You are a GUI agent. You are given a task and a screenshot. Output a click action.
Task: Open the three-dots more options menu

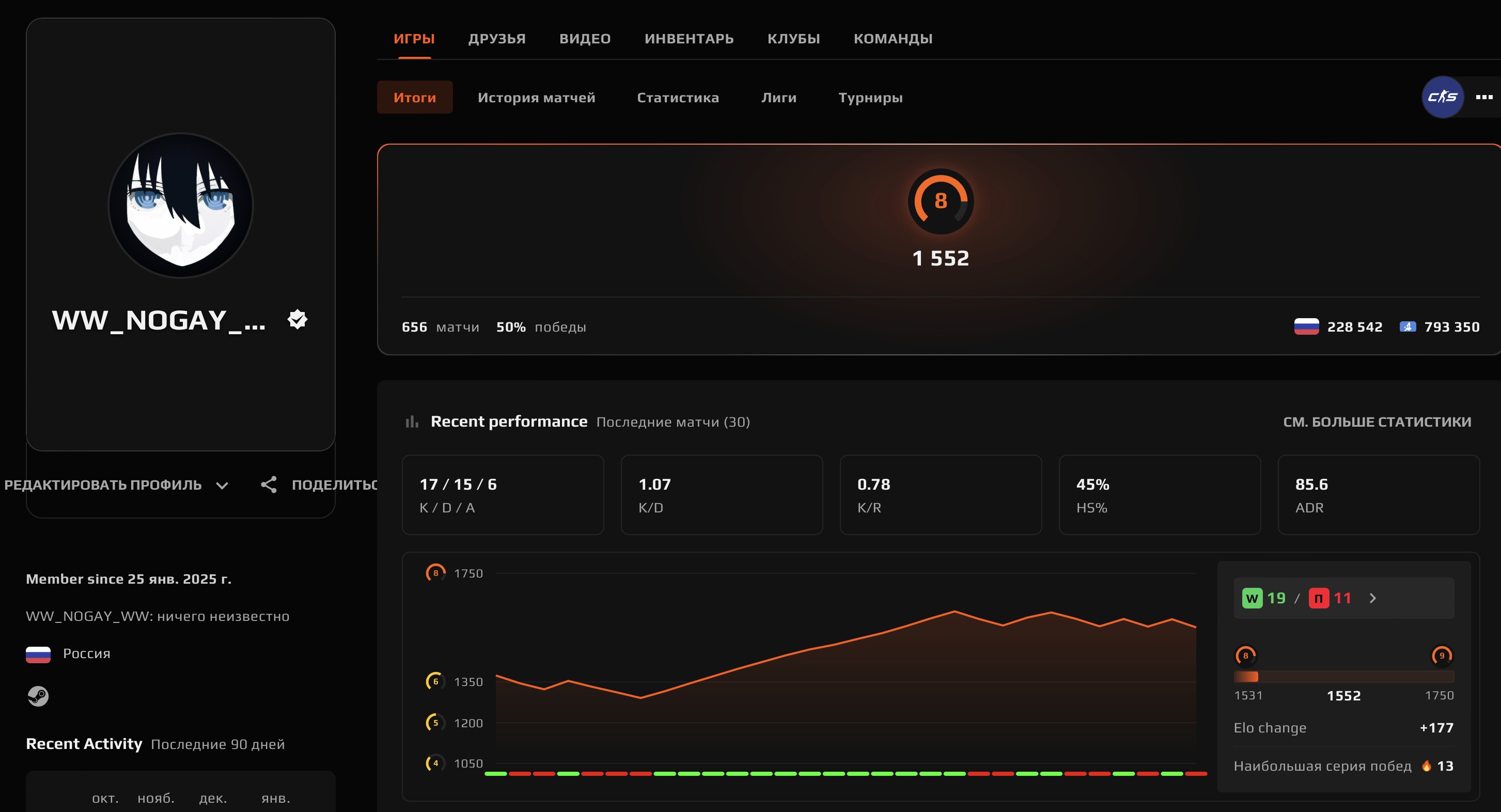pos(1483,97)
